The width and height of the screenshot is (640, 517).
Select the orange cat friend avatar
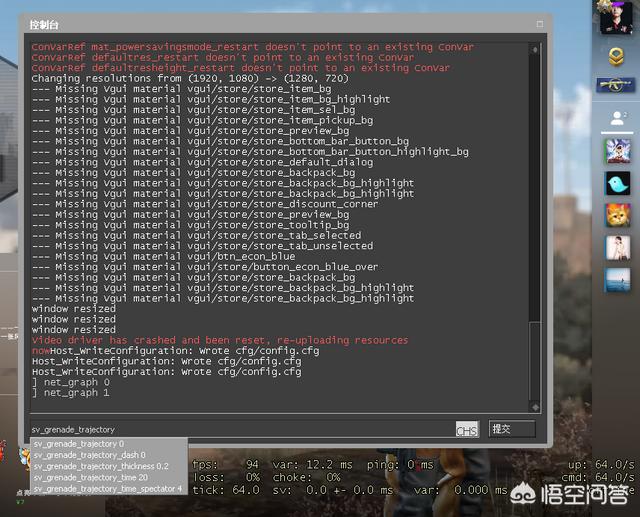pos(618,215)
